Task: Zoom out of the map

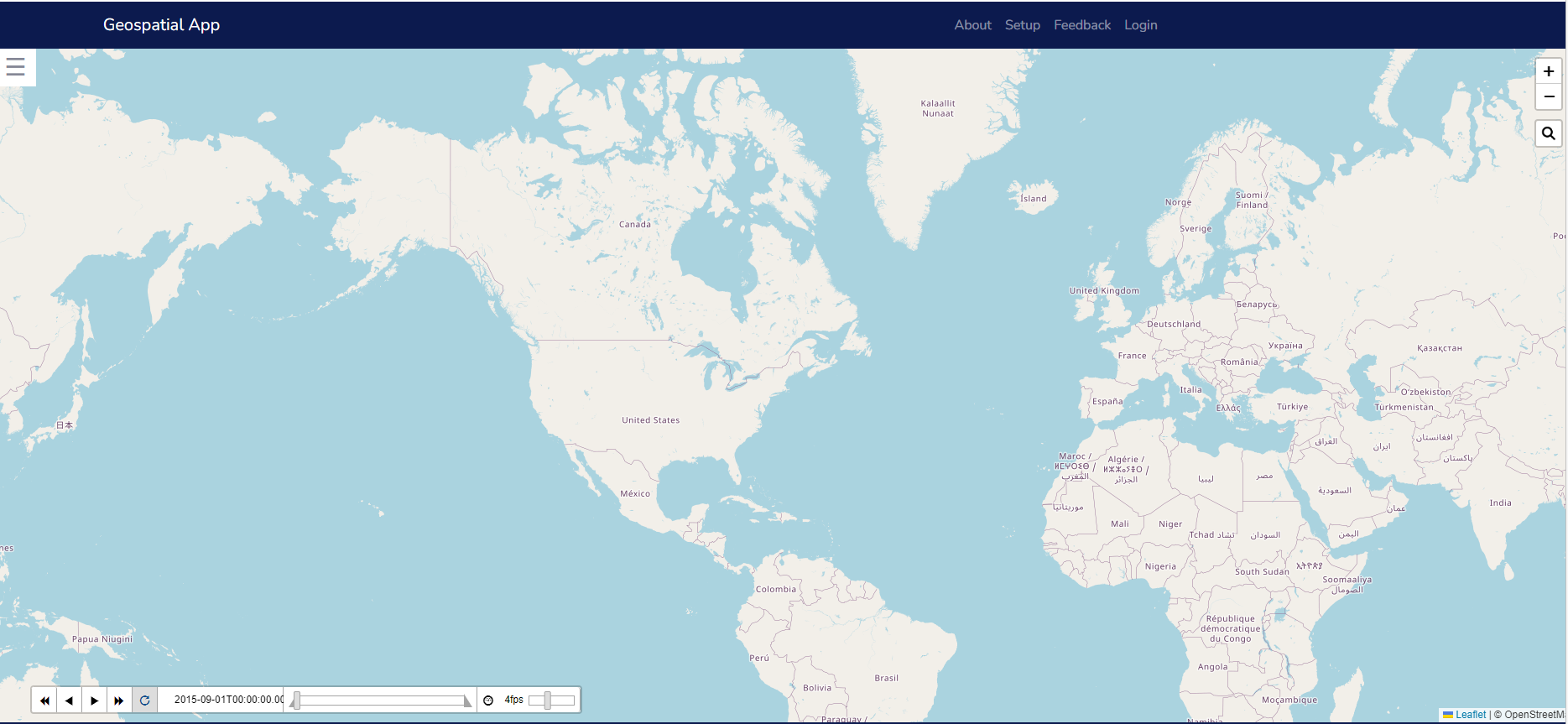Action: pyautogui.click(x=1548, y=96)
